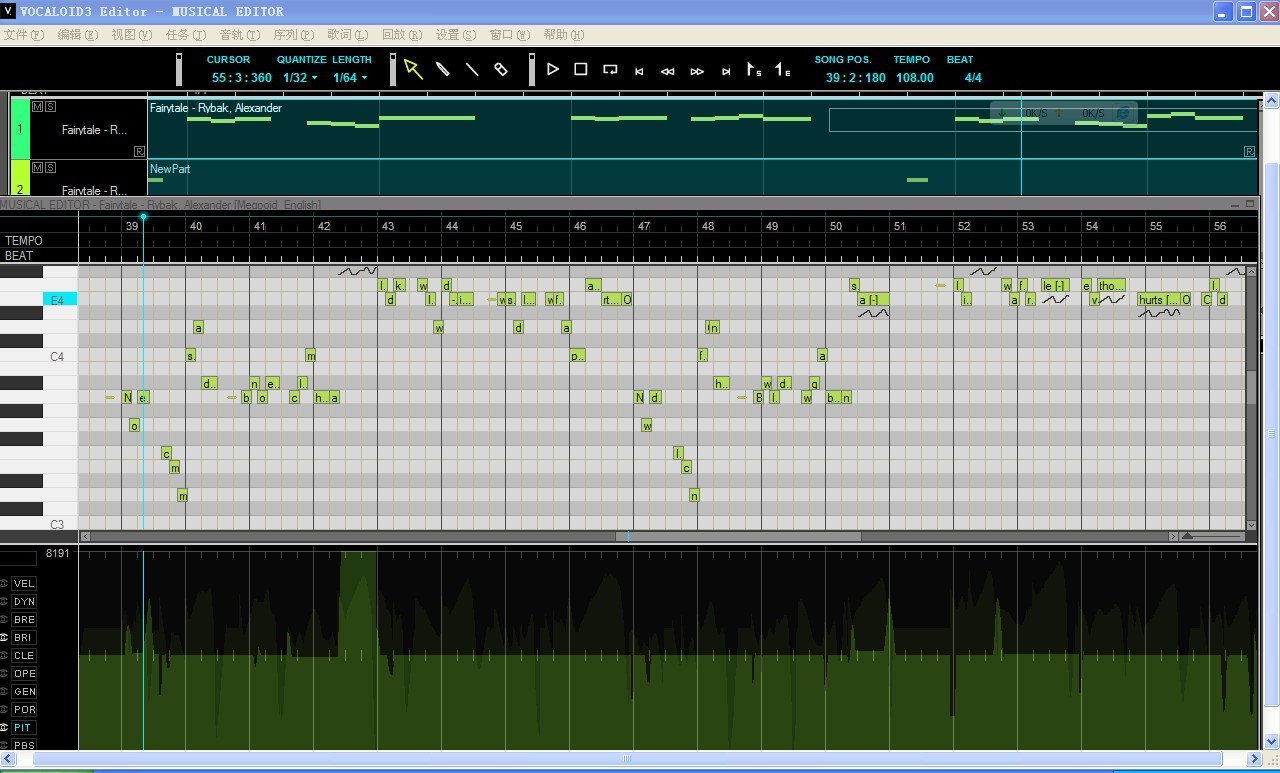Click the TEMPO value 108.00
Viewport: 1280px width, 773px height.
pos(915,78)
